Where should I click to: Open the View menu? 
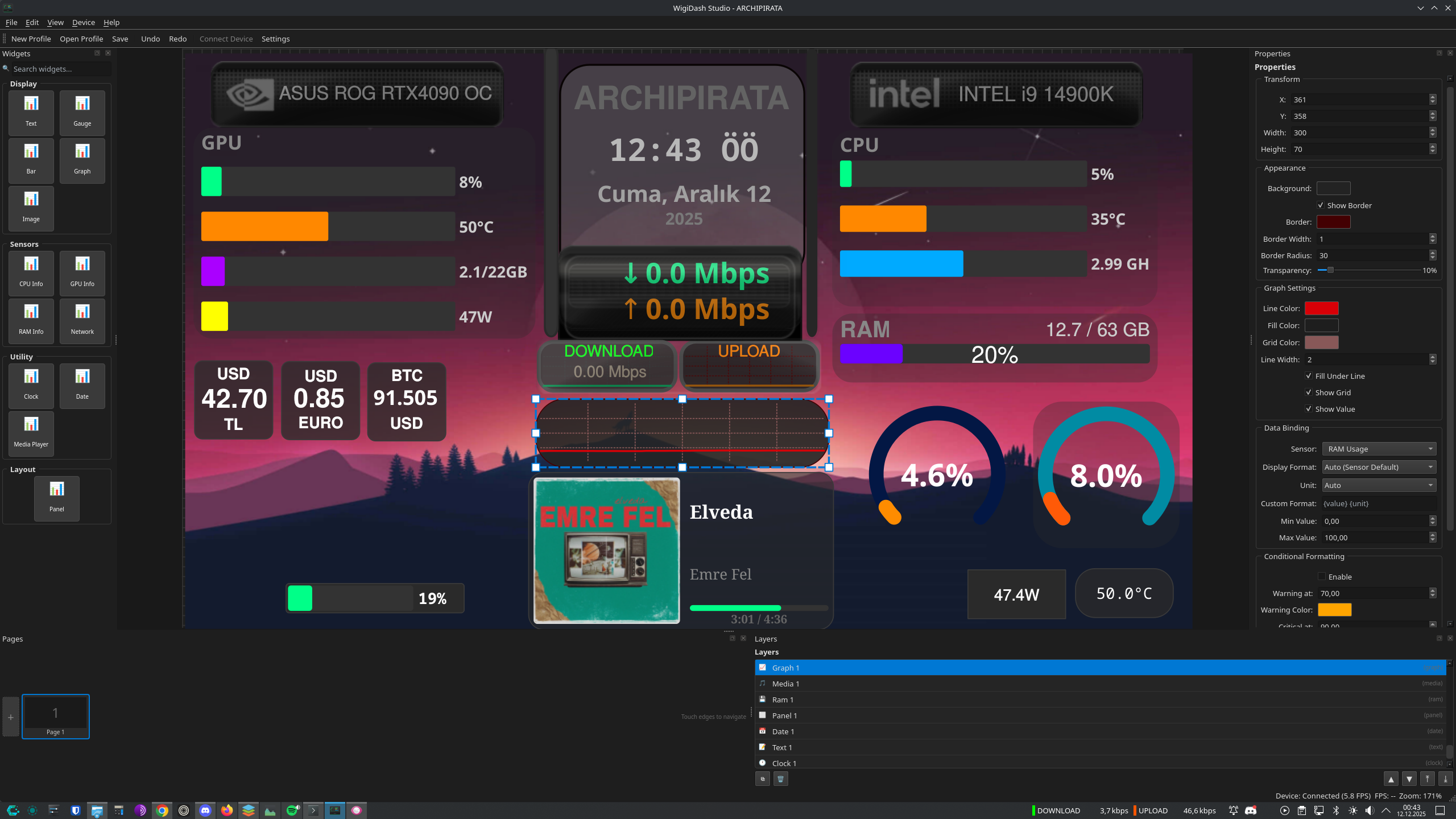click(55, 22)
